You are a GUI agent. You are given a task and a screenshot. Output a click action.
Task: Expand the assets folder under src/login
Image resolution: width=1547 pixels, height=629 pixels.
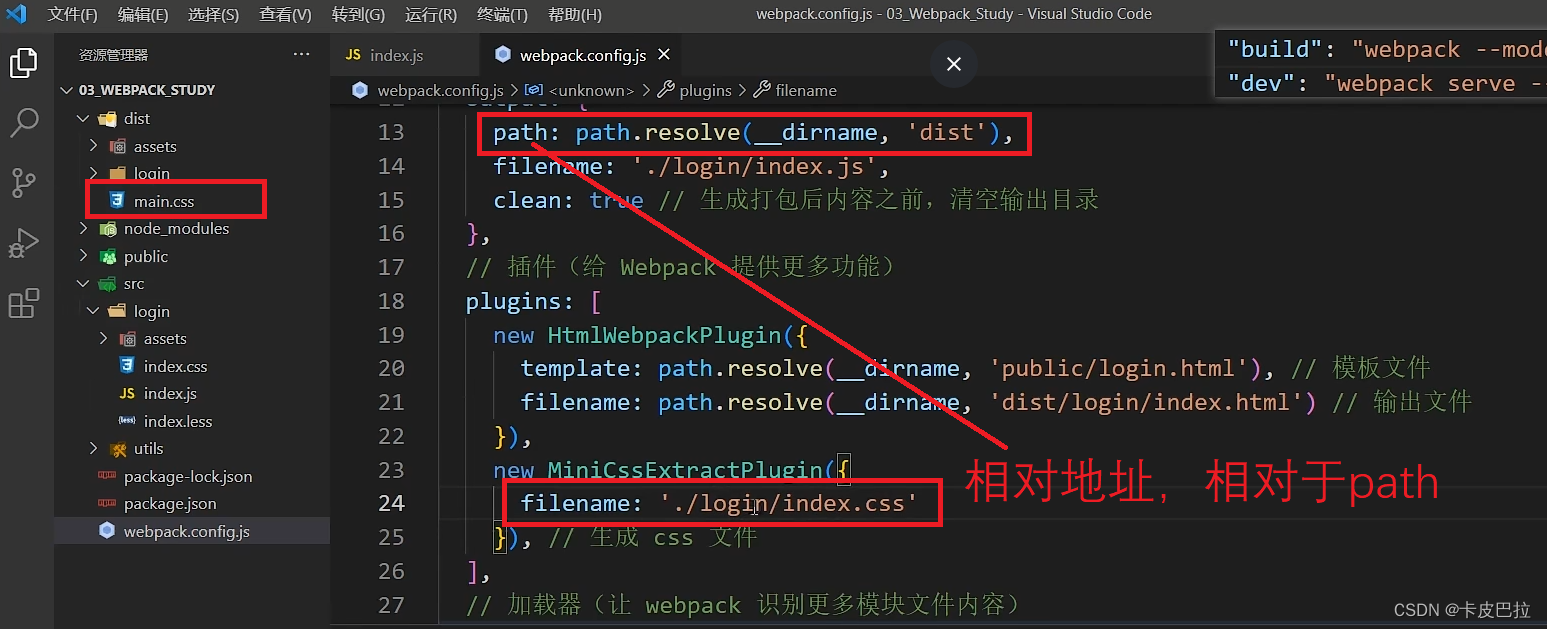(x=104, y=339)
